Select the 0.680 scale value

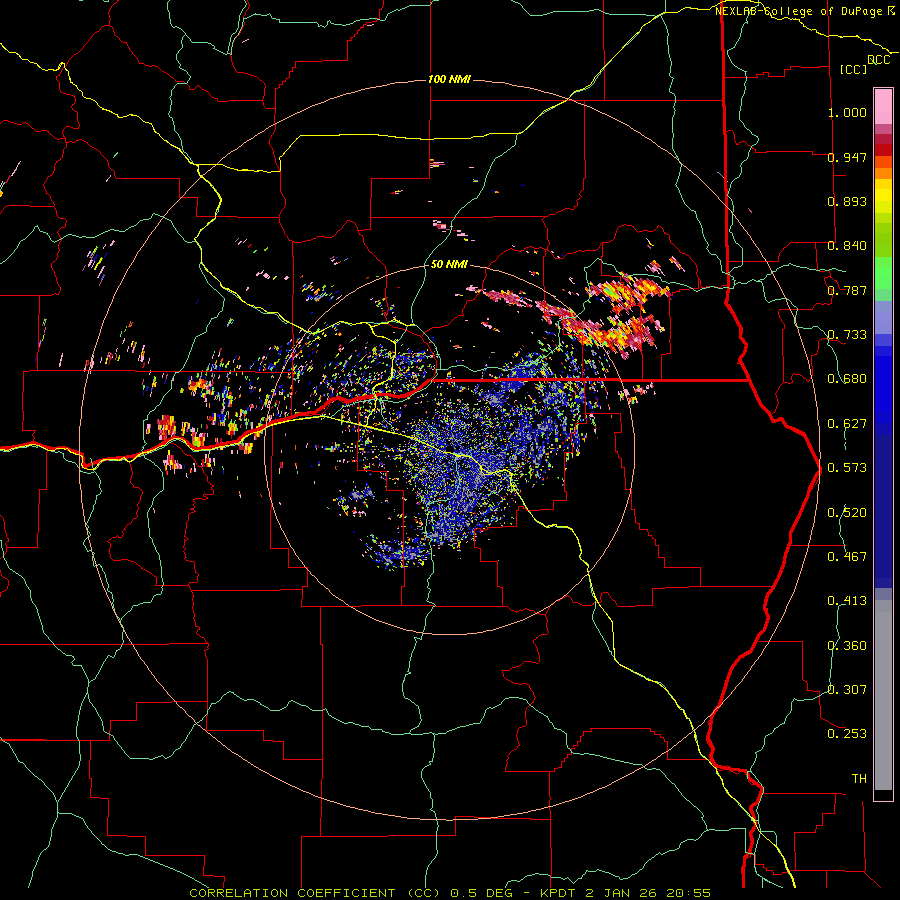click(x=847, y=379)
